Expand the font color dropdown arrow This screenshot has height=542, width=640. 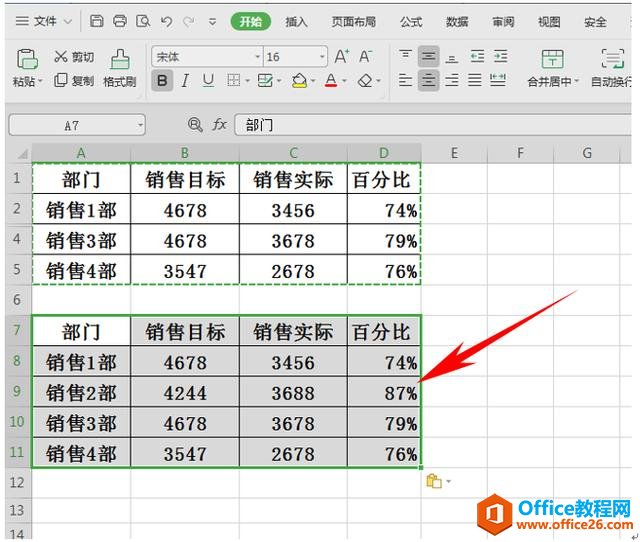pos(344,81)
